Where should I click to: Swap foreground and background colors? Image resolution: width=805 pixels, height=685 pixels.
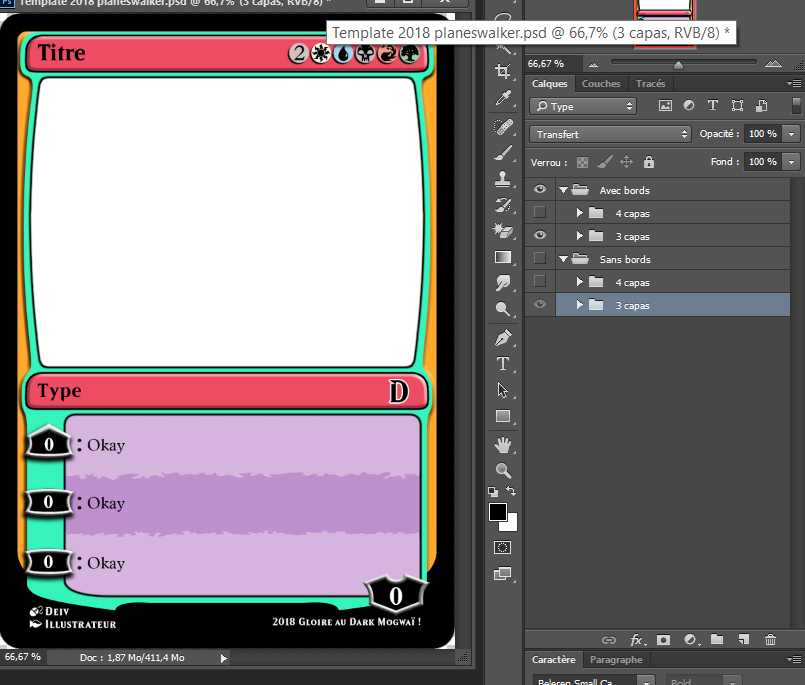pyautogui.click(x=511, y=491)
